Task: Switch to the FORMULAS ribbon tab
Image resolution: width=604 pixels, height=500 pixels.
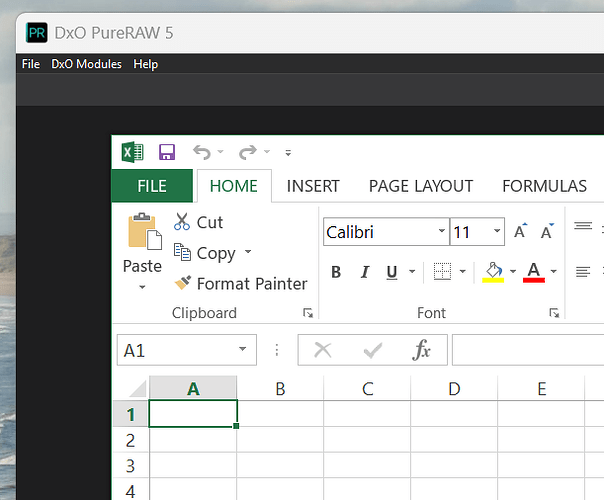Action: (x=544, y=186)
